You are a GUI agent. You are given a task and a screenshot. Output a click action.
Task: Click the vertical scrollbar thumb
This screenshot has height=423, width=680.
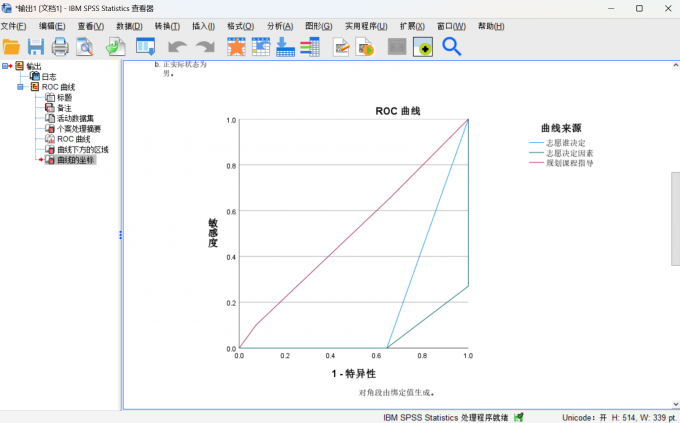[676, 218]
